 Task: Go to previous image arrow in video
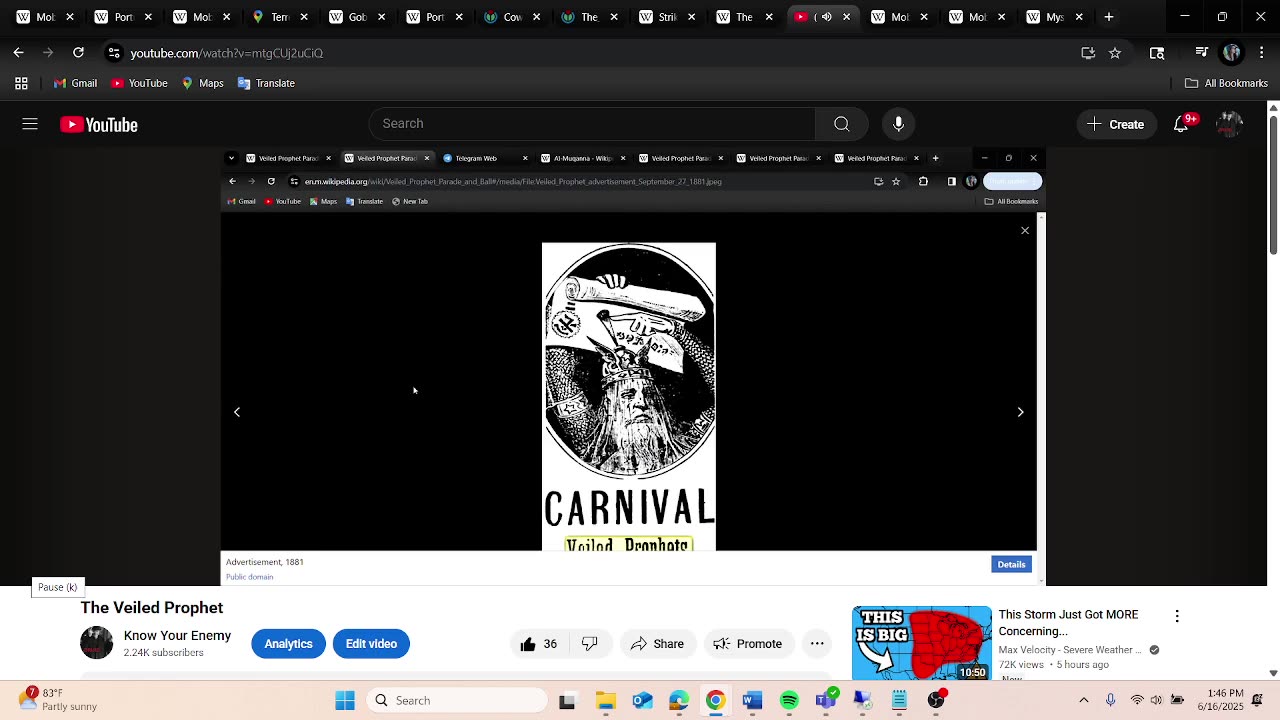click(237, 412)
